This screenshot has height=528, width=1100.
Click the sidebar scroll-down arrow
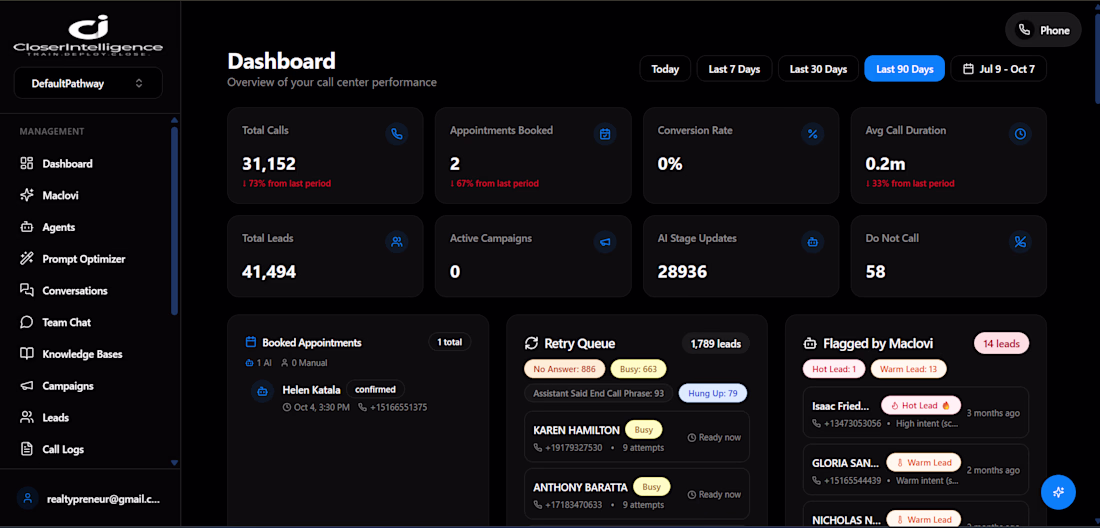175,463
